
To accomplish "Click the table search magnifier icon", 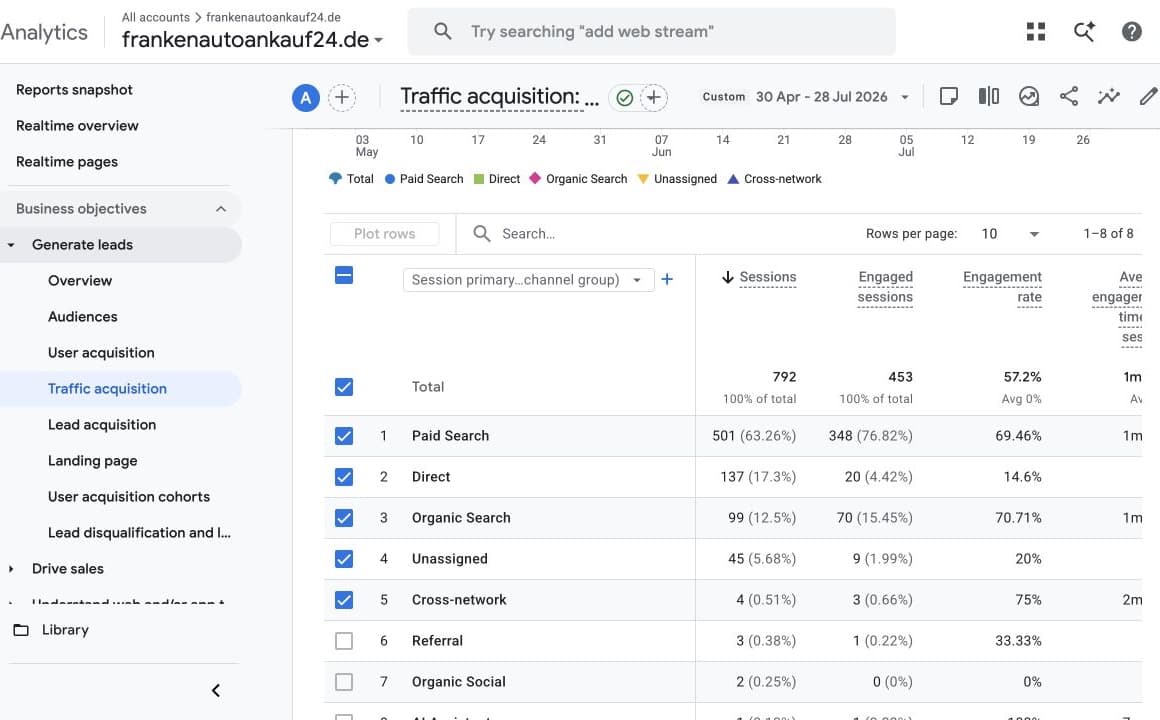I will (x=482, y=234).
